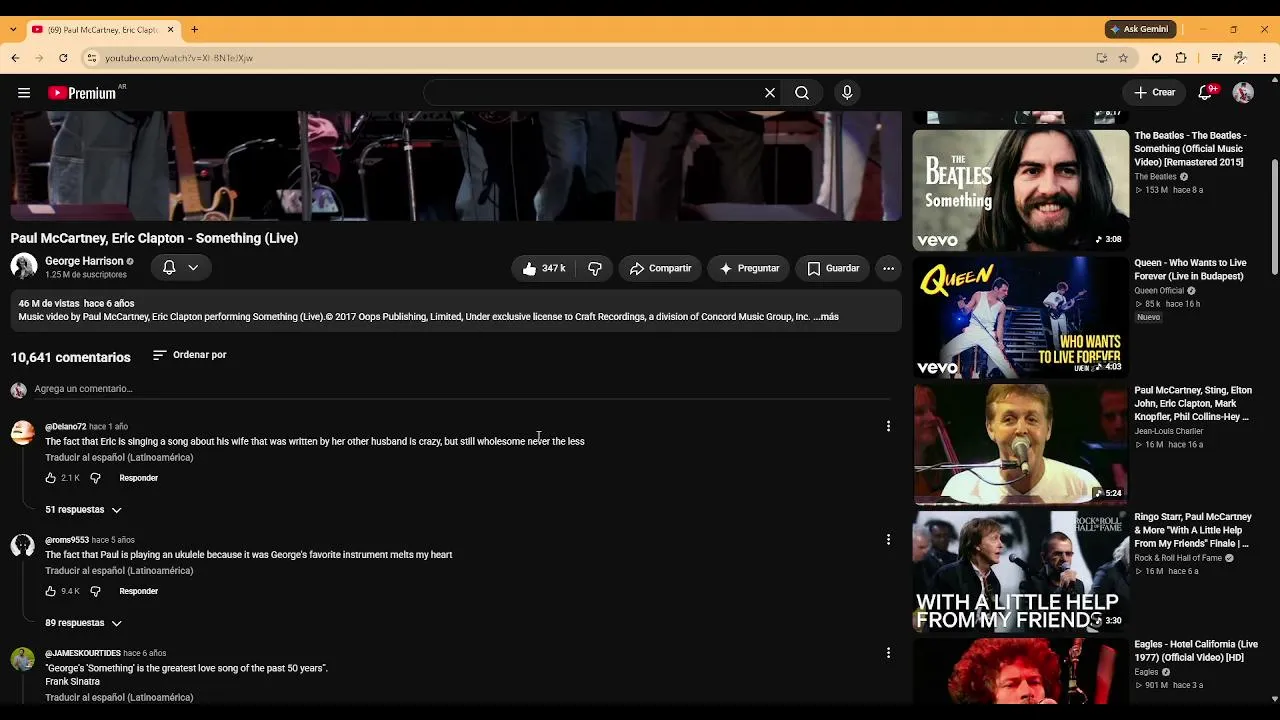Open a new browser tab
The image size is (1280, 720).
(195, 30)
